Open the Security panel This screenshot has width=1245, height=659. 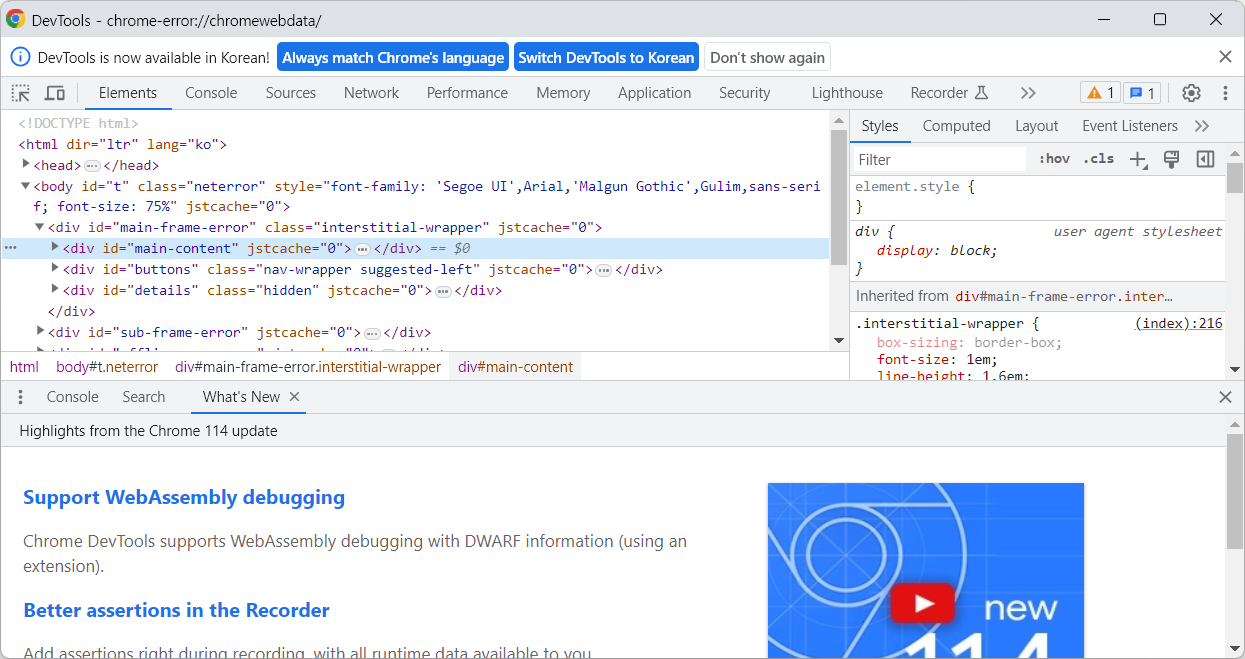[745, 93]
